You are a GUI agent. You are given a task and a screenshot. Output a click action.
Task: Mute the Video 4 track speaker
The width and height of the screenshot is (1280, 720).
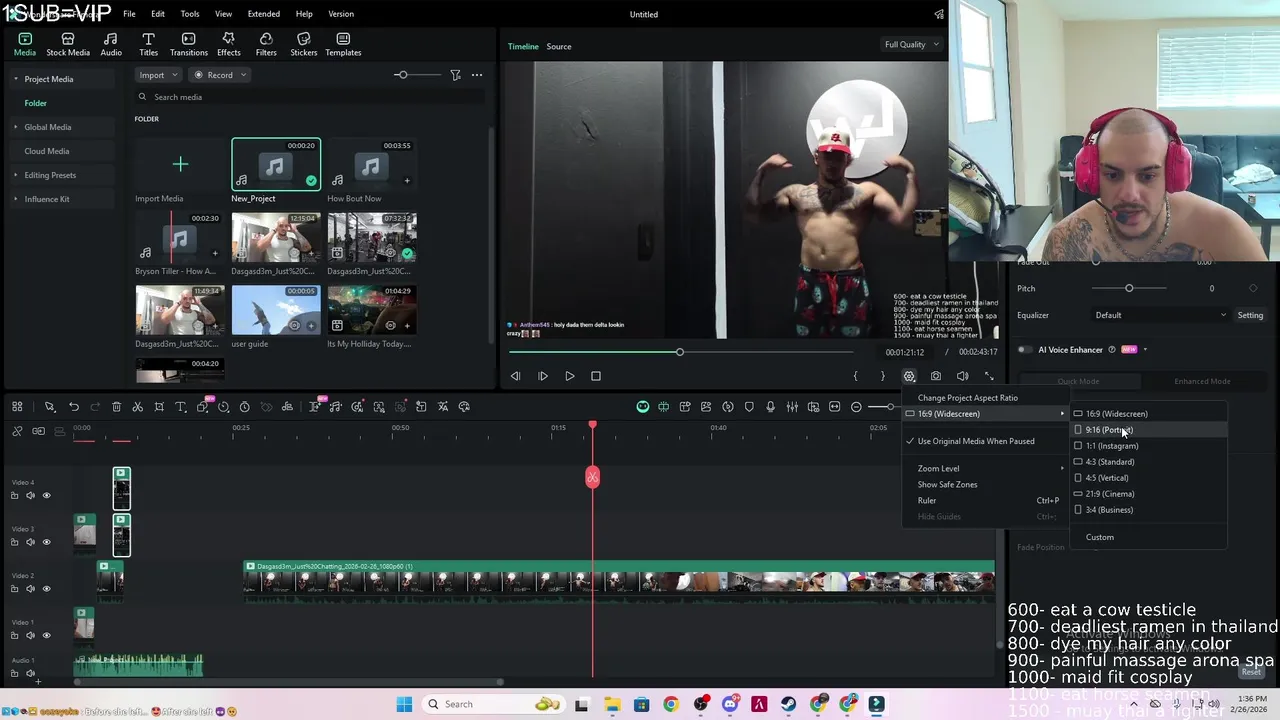click(x=30, y=495)
